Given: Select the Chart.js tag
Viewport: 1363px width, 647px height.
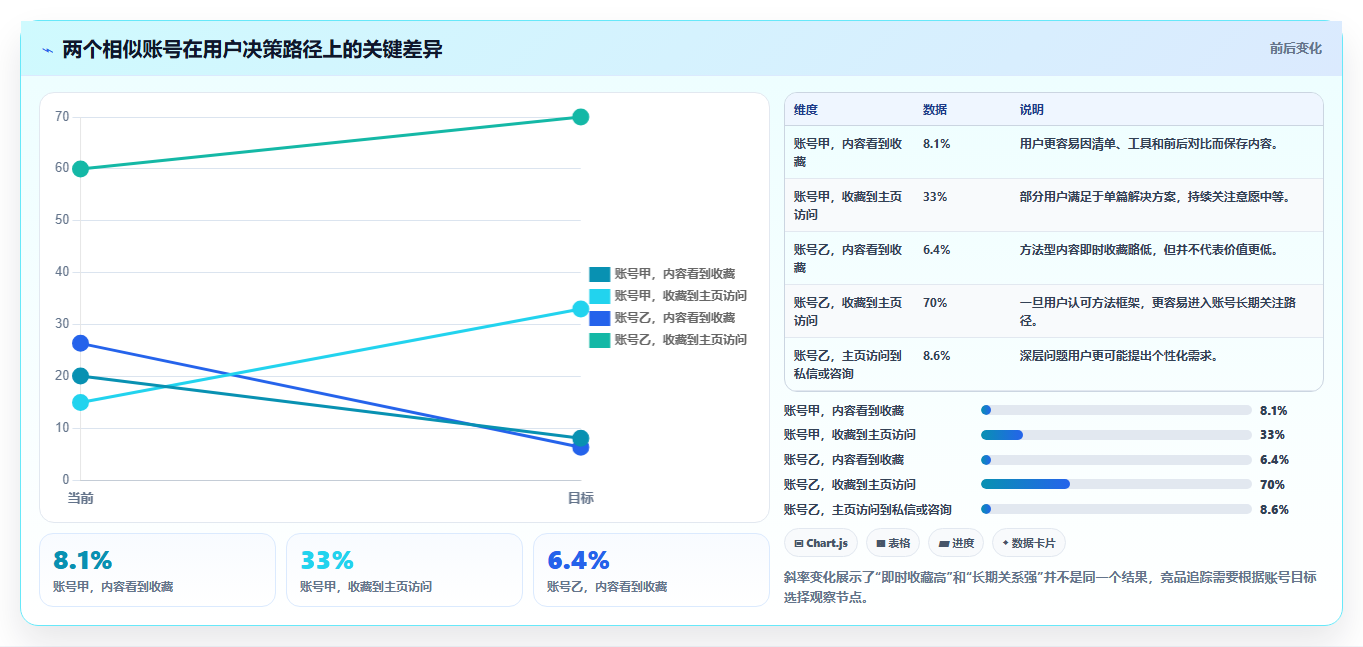Looking at the screenshot, I should 821,542.
